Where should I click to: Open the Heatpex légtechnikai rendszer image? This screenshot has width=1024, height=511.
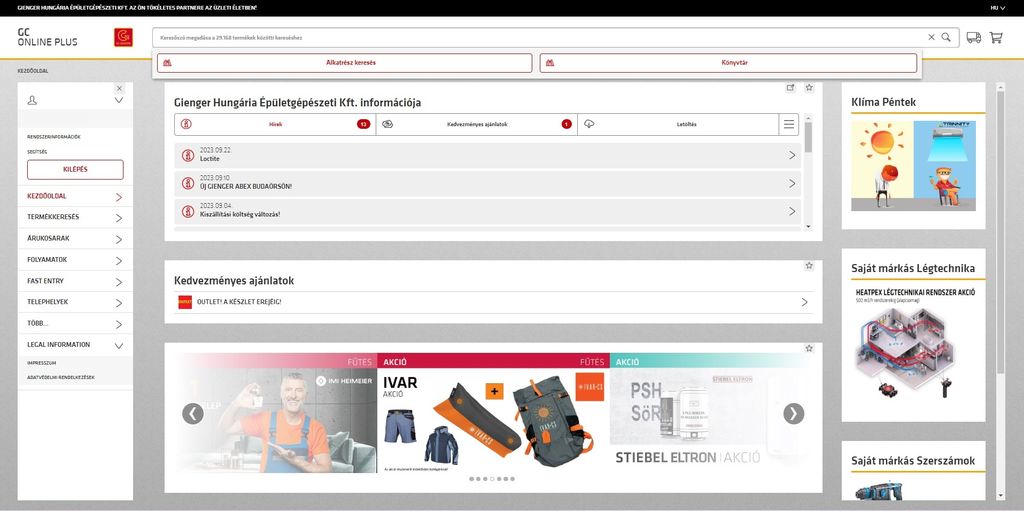[916, 344]
